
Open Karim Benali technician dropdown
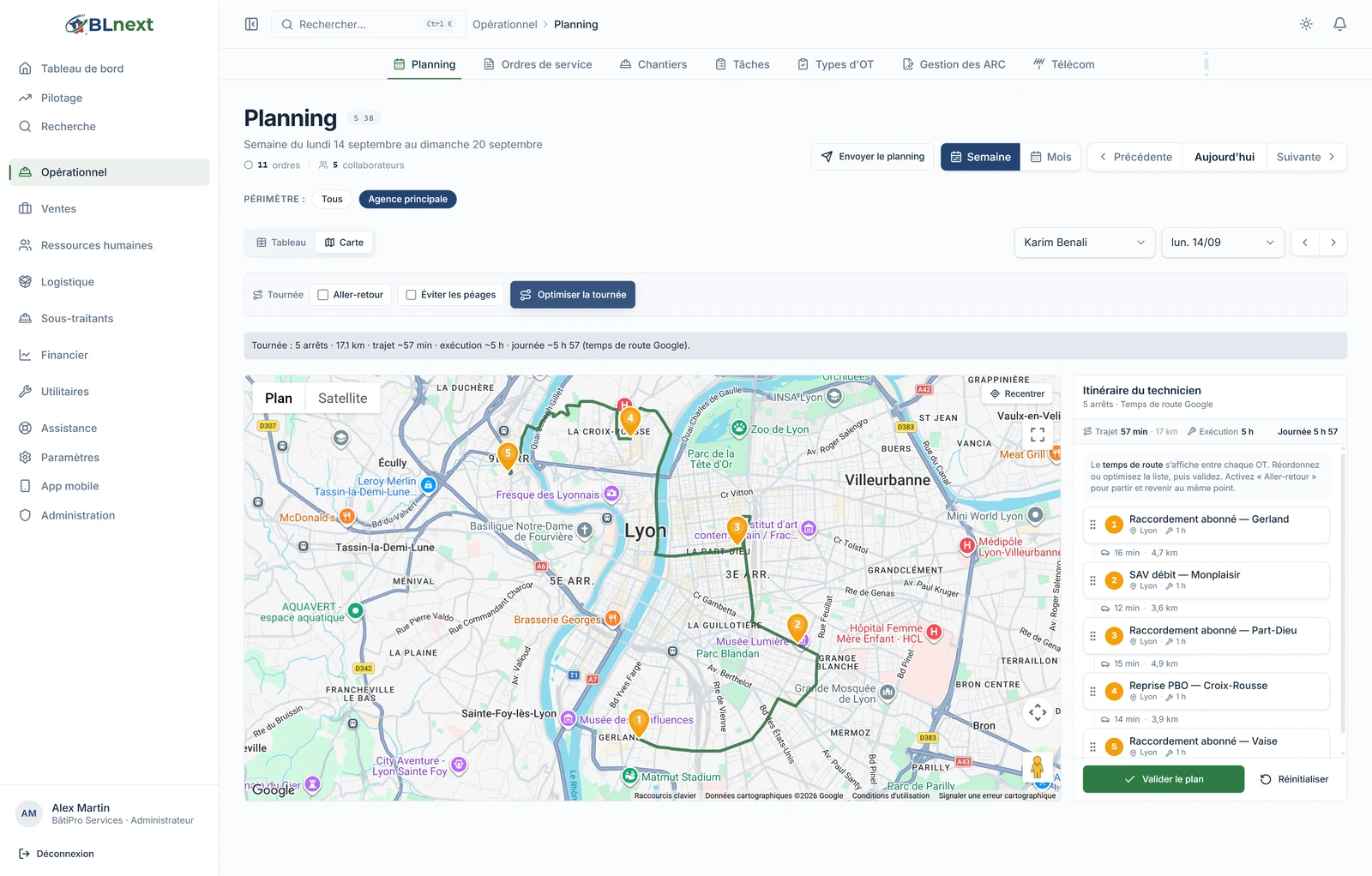tap(1084, 243)
